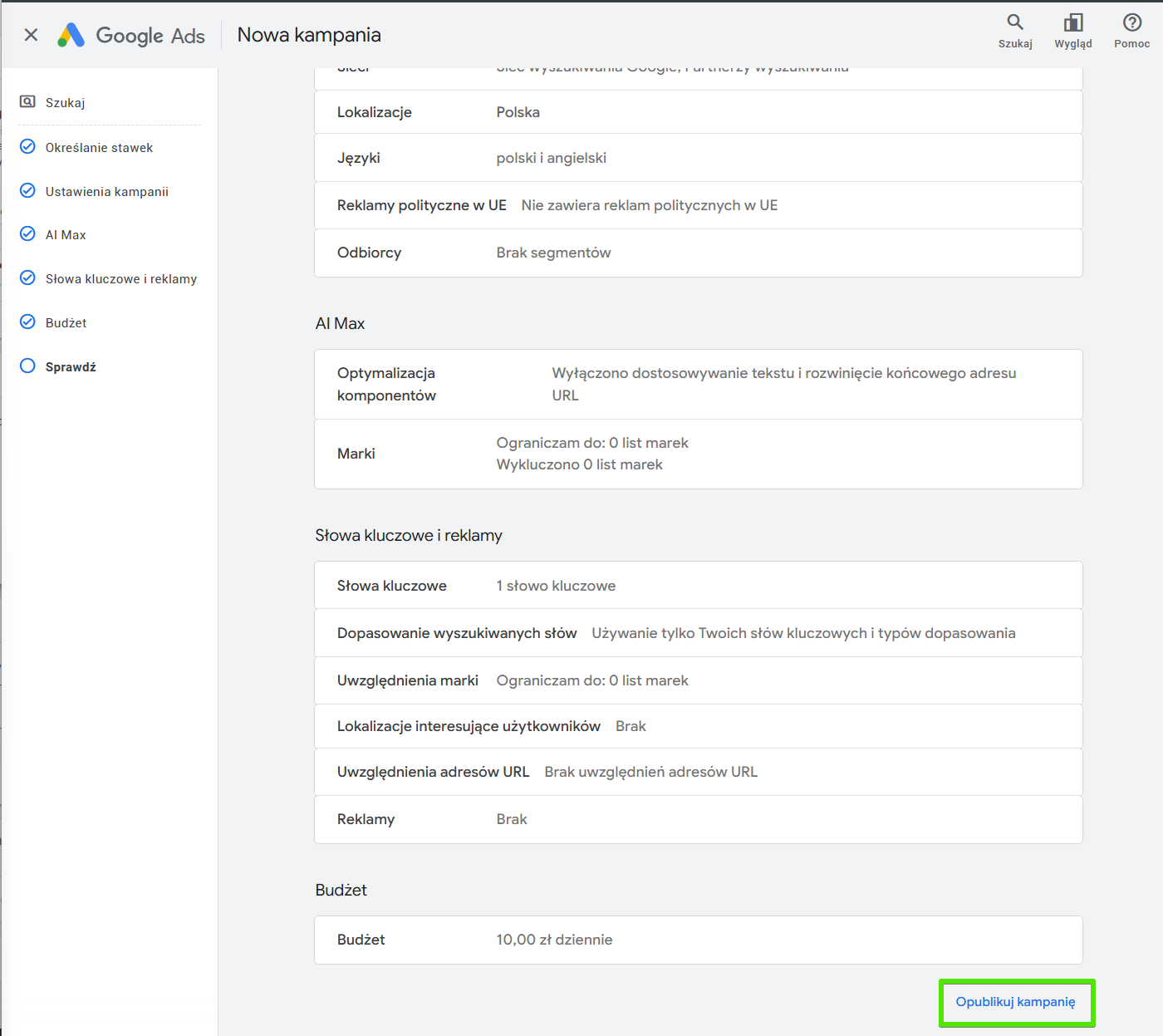The image size is (1163, 1036).
Task: Open the Odbiorcy segments row
Action: tap(698, 253)
